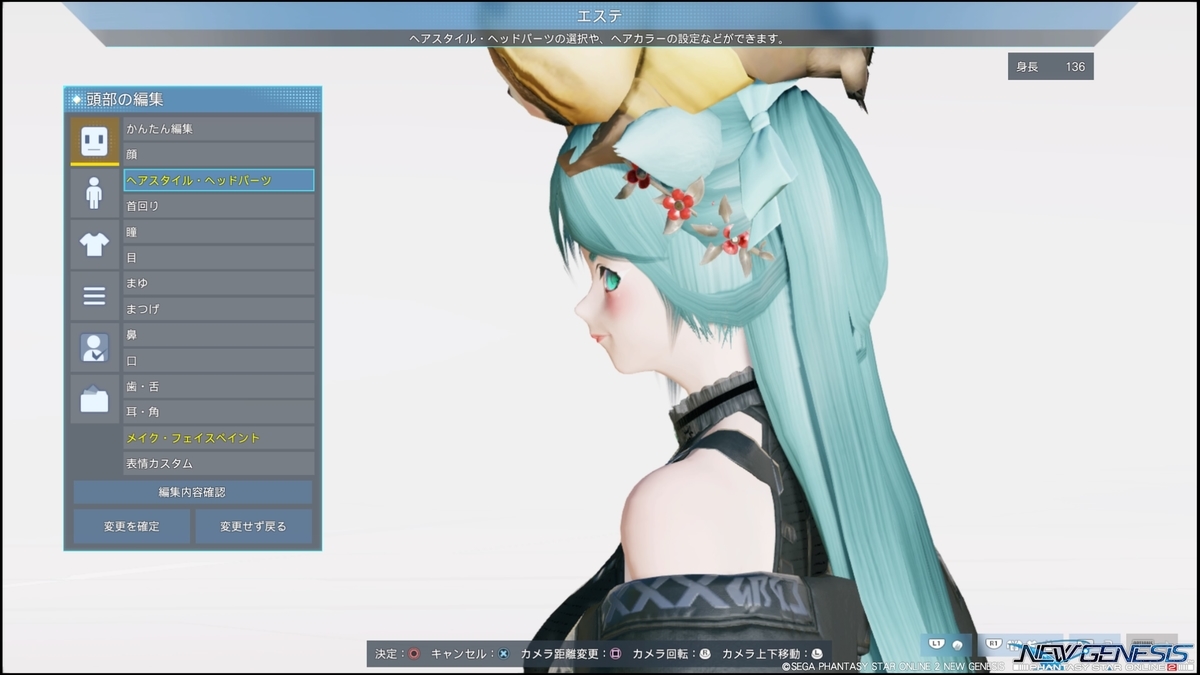Open the 口 editing entry
This screenshot has width=1200, height=675.
click(x=218, y=360)
